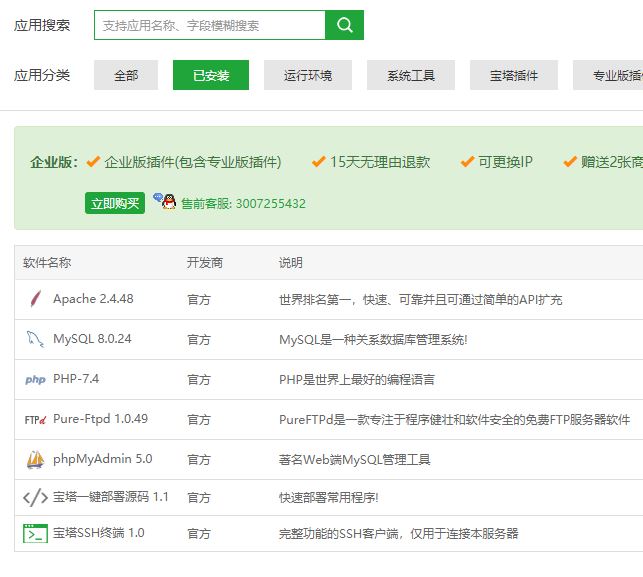Screen dimensions: 643x577
Task: Click the 官方 developer cell in PHP-7.4 row
Action: [198, 380]
